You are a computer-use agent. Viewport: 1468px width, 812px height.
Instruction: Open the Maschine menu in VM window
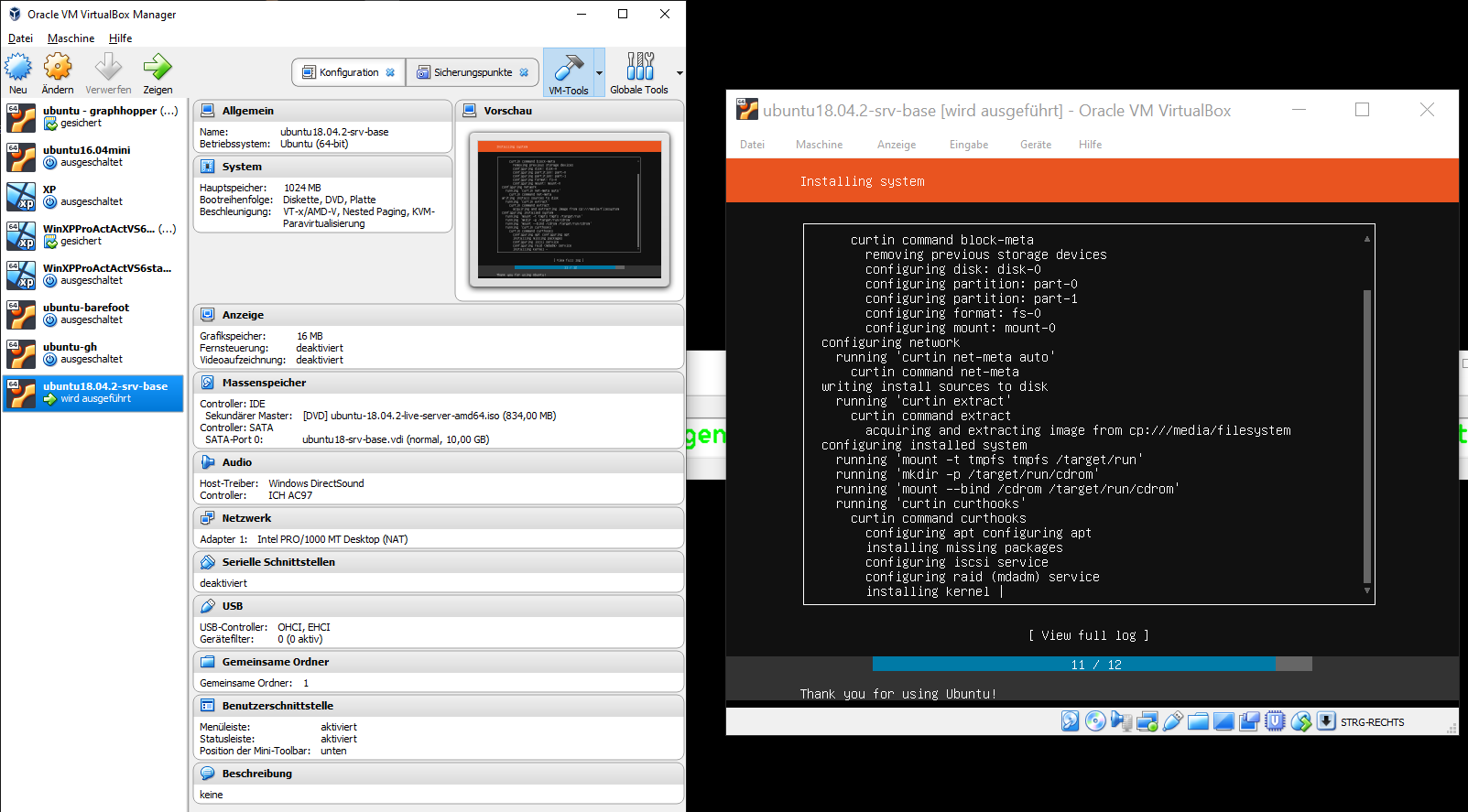819,145
